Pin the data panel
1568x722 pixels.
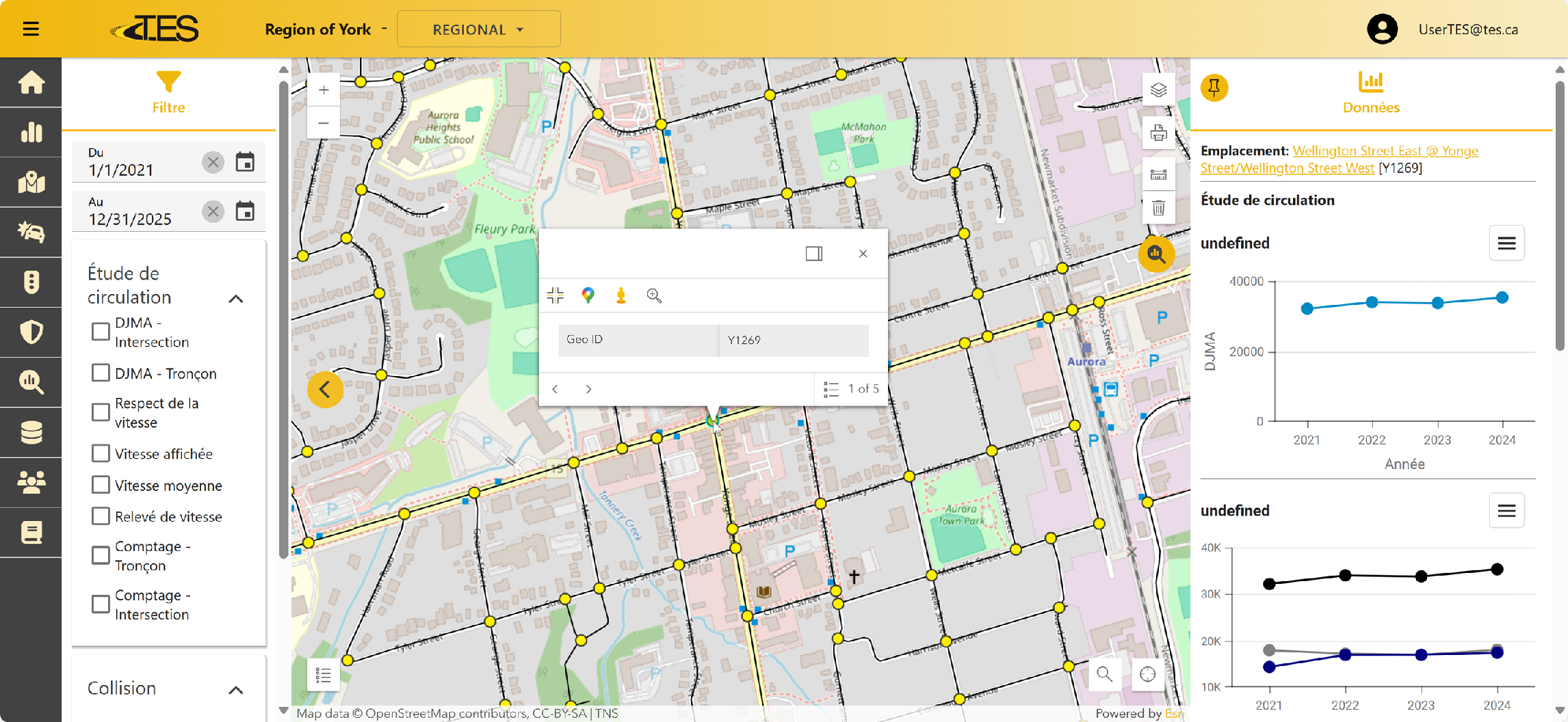coord(1214,88)
